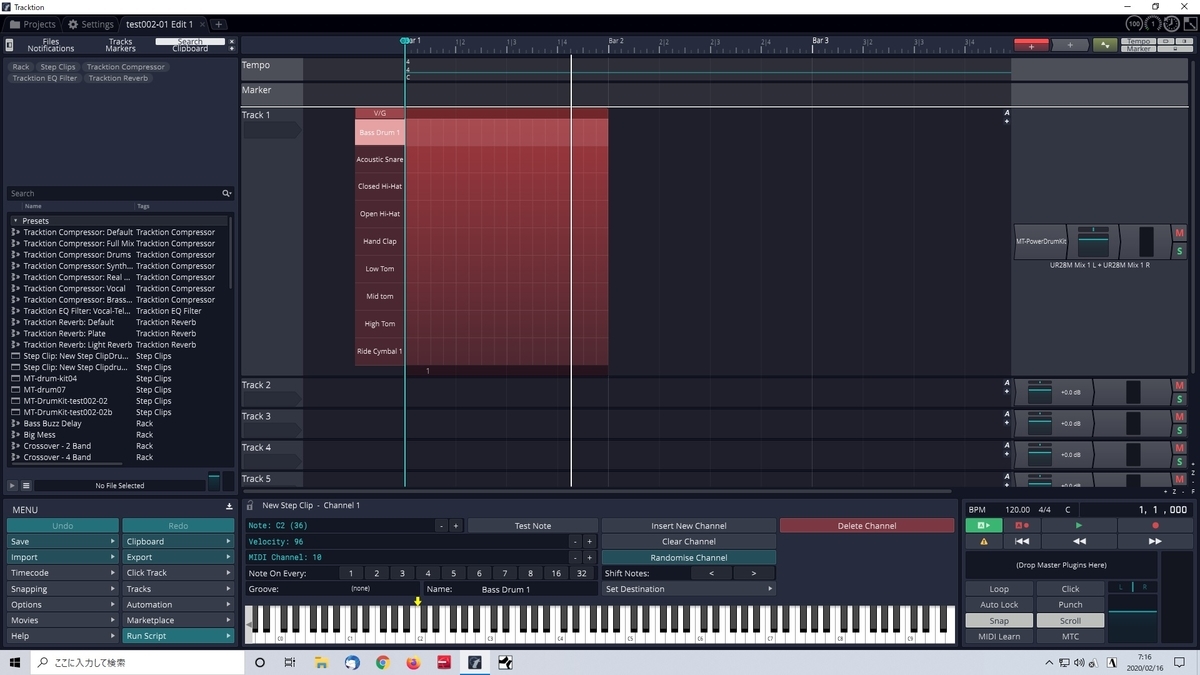Adjust the master L/R pan slider
The height and width of the screenshot is (675, 1200).
click(1133, 588)
